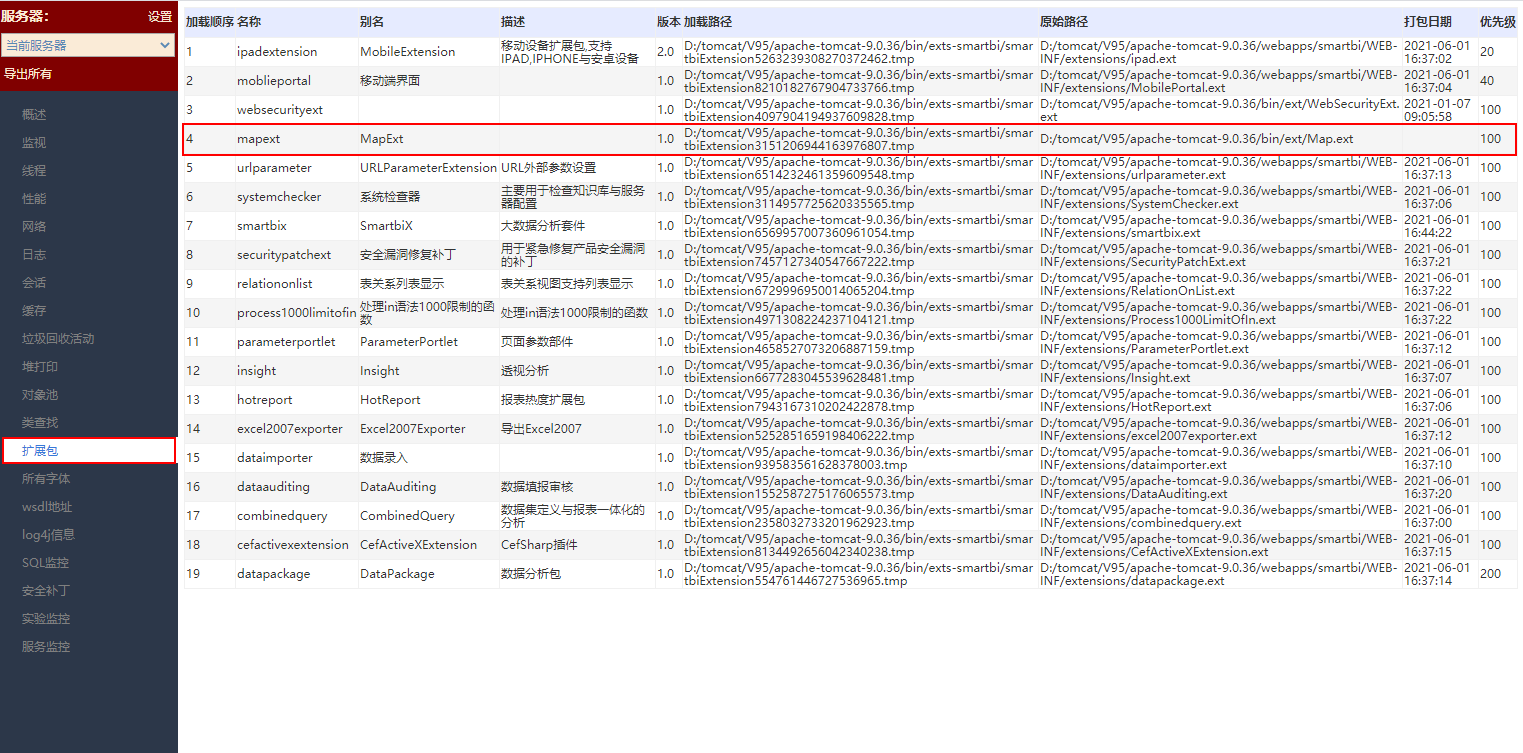1523x753 pixels.
Task: Click the 版本 column header
Action: click(x=669, y=22)
